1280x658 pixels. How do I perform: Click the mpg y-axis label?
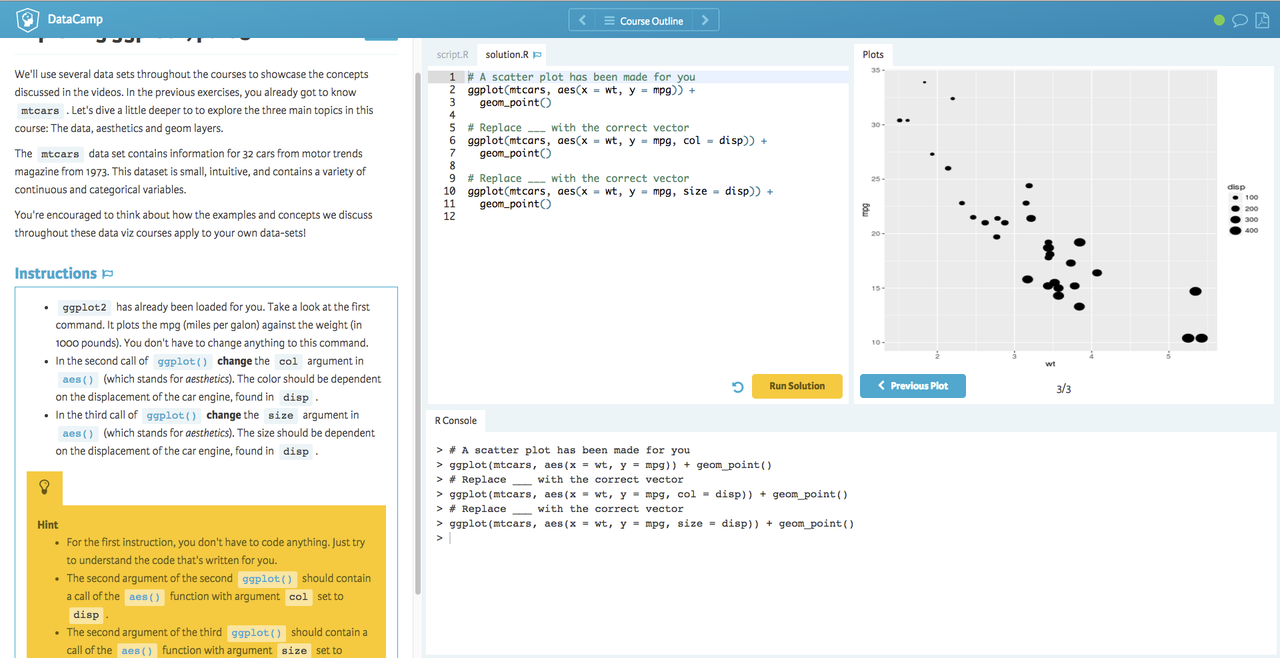point(864,210)
